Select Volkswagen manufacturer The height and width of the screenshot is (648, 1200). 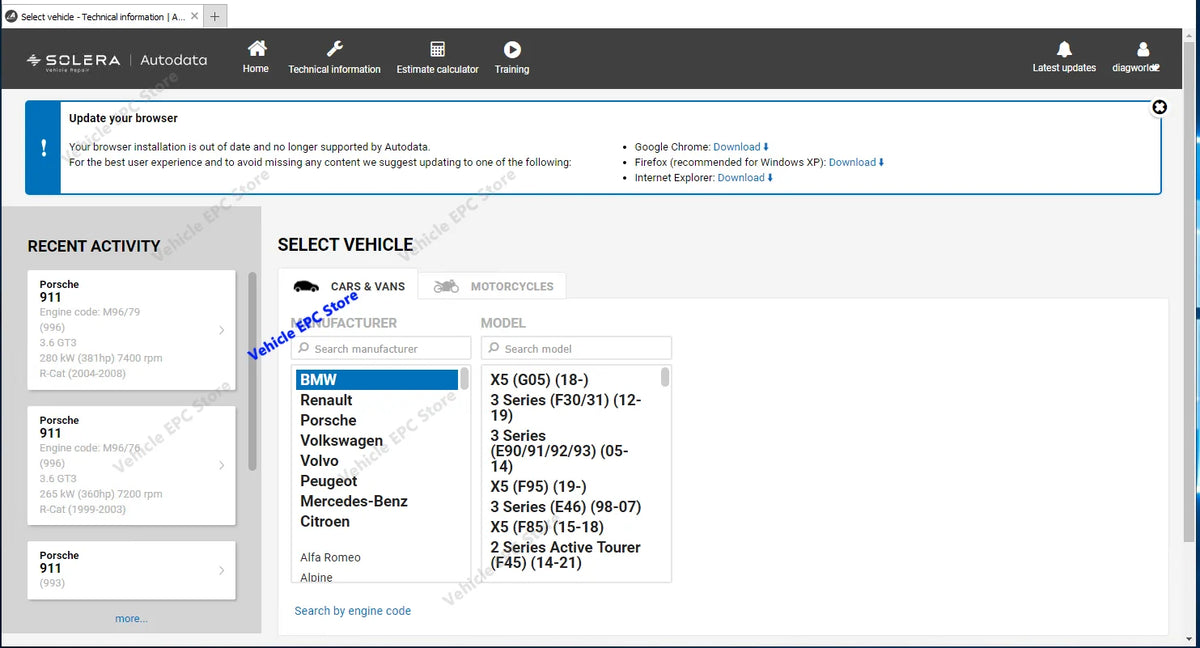(341, 441)
